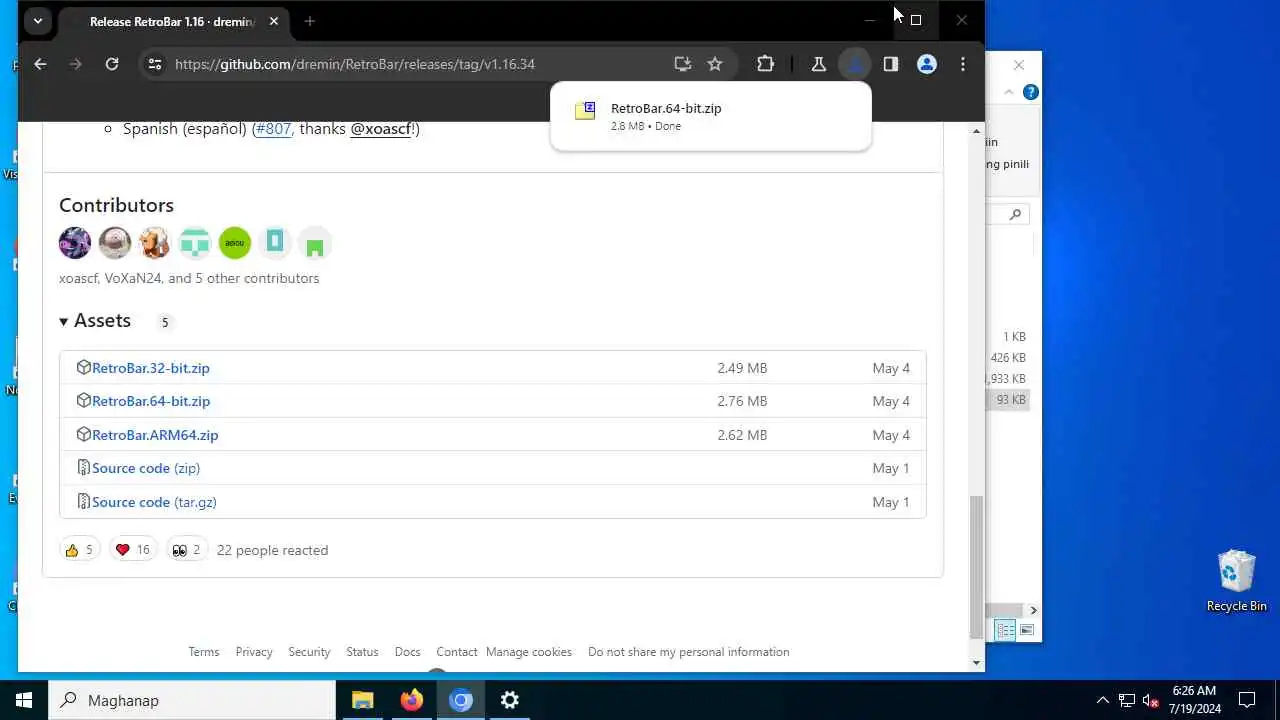Click the page vertical scrollbar thumb
The height and width of the screenshot is (720, 1280).
click(x=976, y=567)
